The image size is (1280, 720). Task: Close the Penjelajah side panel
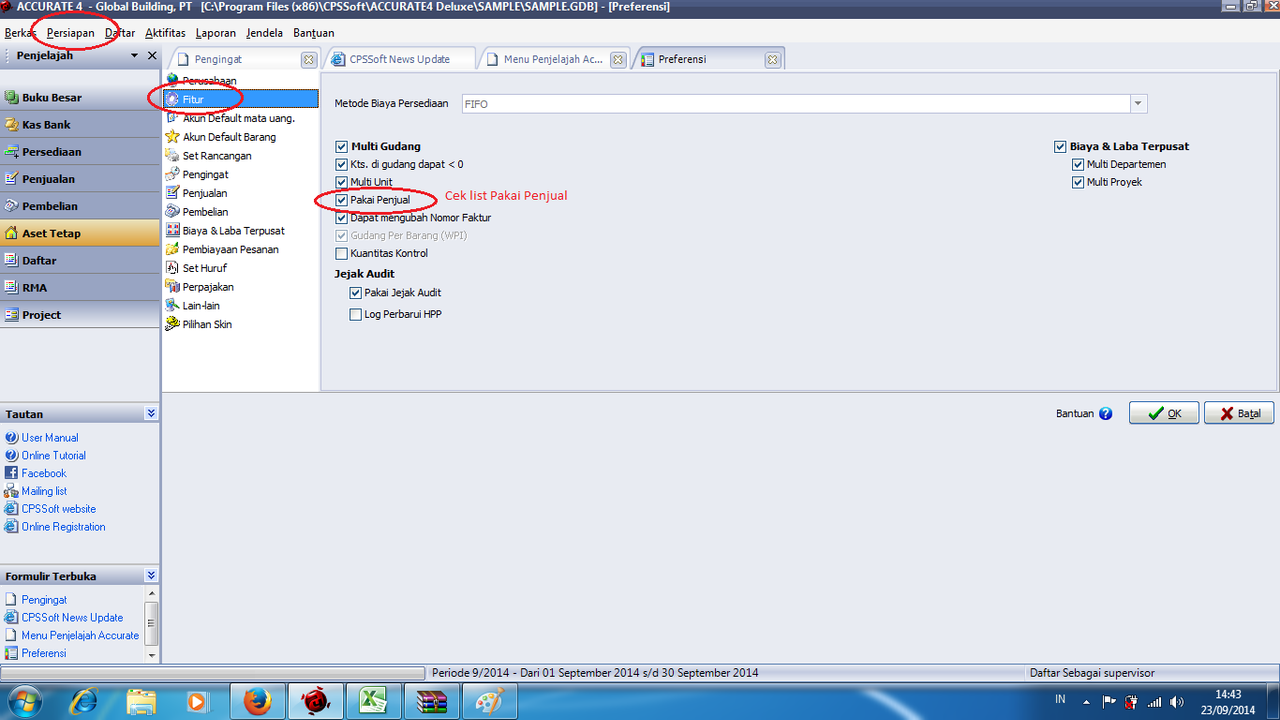152,56
